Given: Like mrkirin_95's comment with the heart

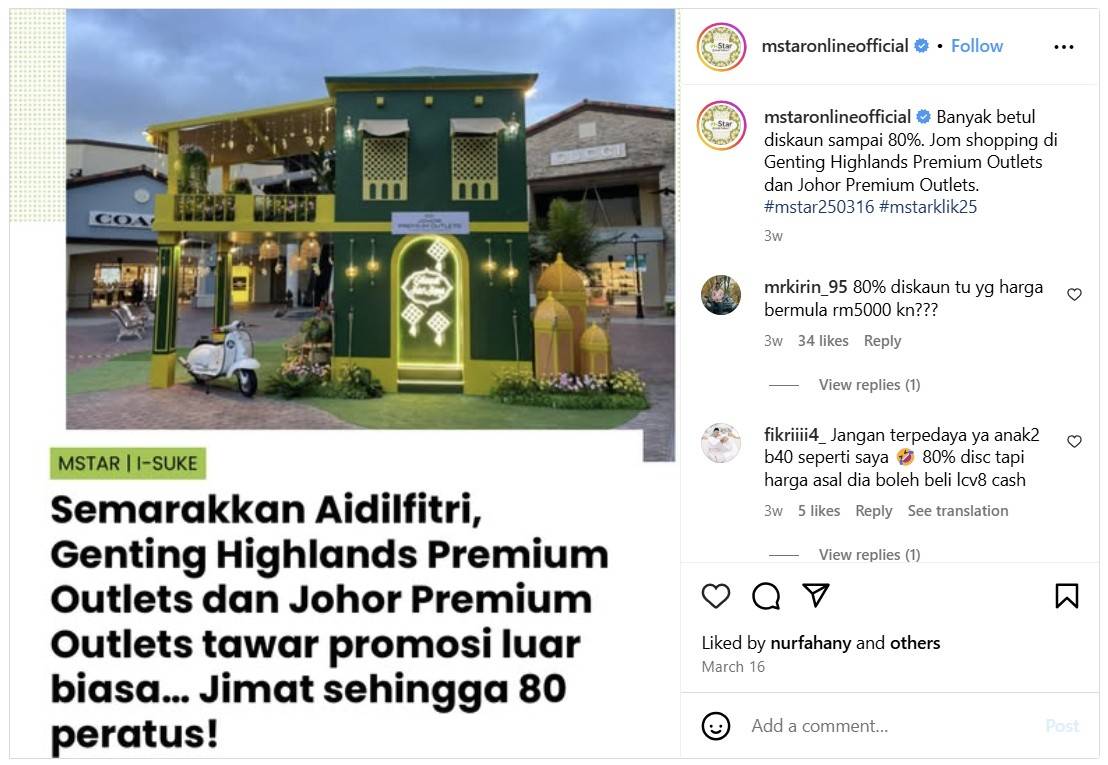Looking at the screenshot, I should [x=1074, y=295].
